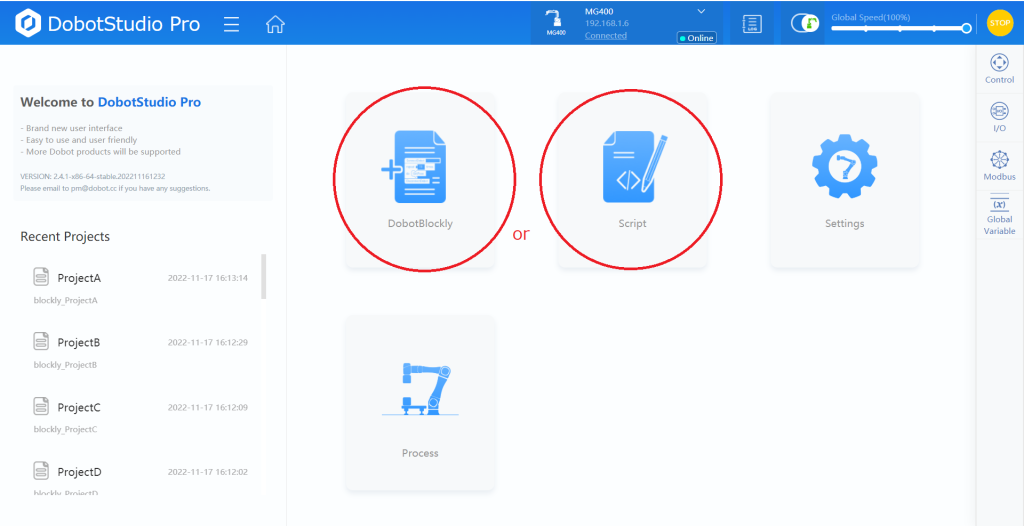Click the Recent Projects heading
Viewport: 1024px width, 526px height.
point(65,237)
